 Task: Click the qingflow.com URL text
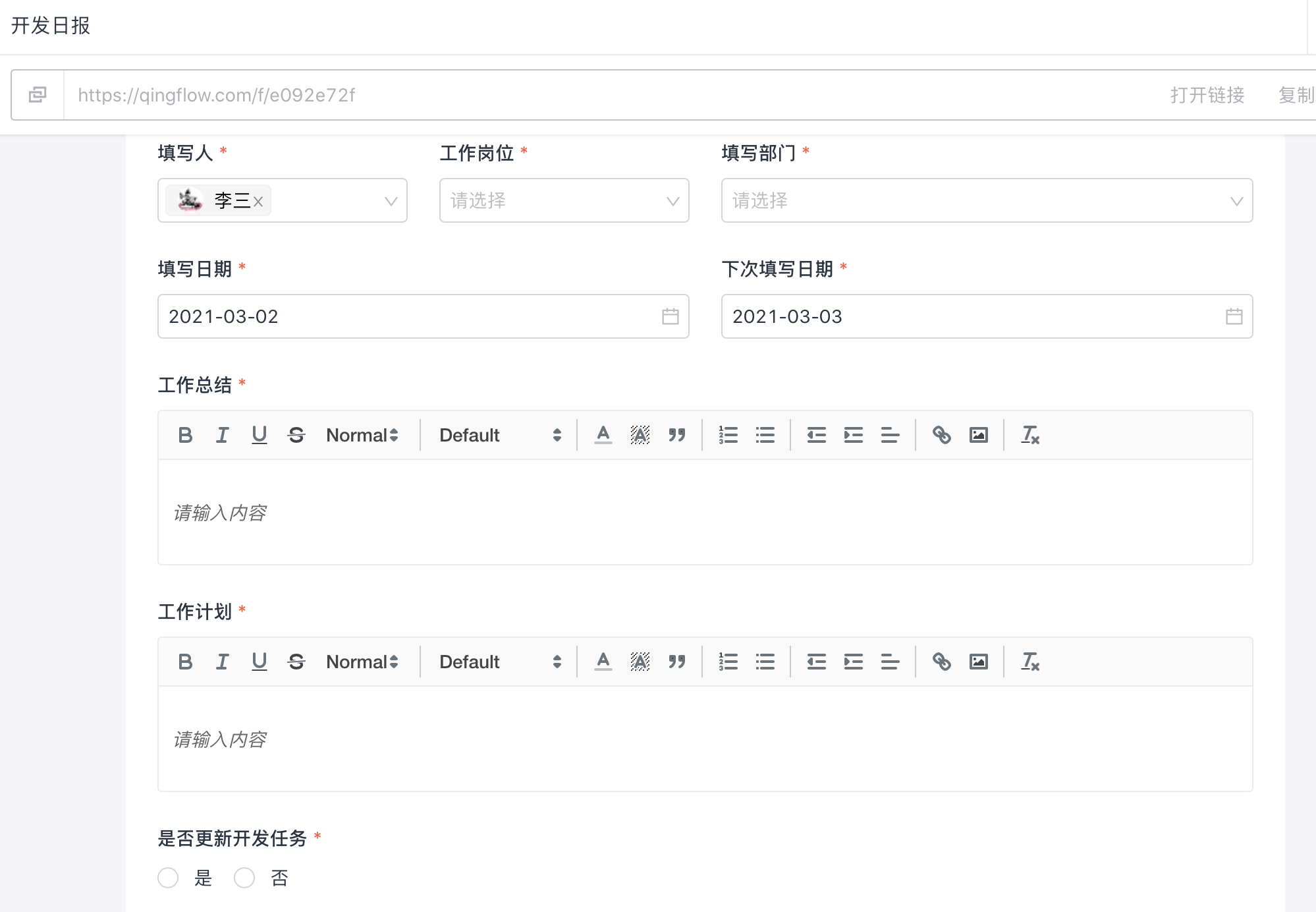click(x=217, y=95)
